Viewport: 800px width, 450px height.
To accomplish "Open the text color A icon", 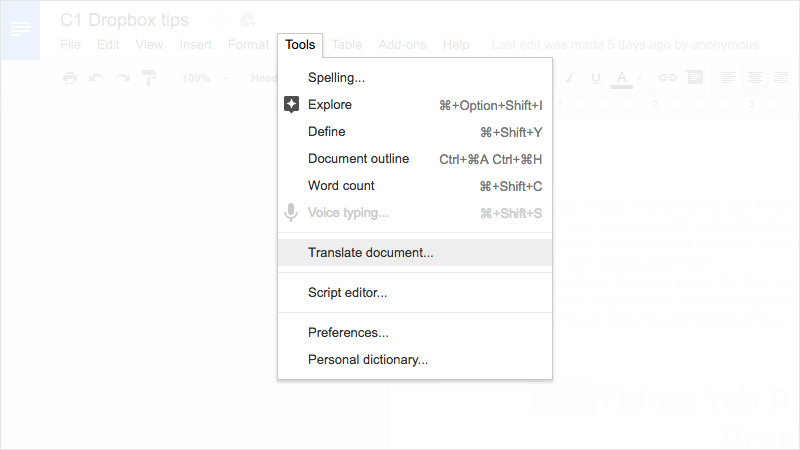I will pyautogui.click(x=621, y=79).
